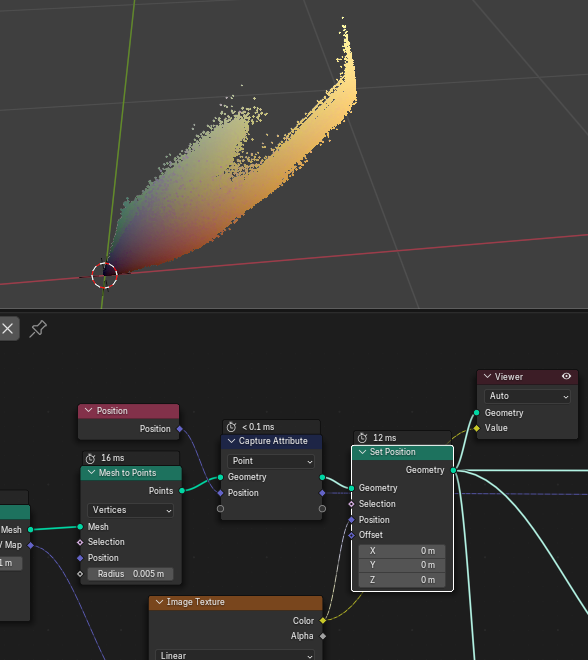Click the Offset X 0 m field

point(402,551)
